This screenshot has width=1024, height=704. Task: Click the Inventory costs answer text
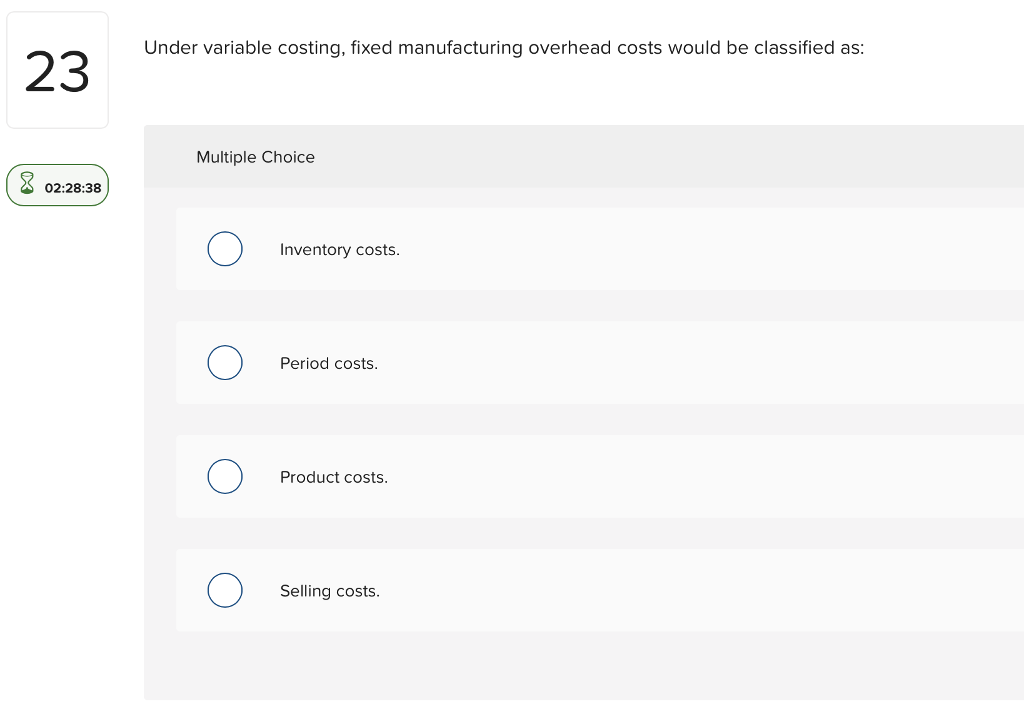[339, 249]
